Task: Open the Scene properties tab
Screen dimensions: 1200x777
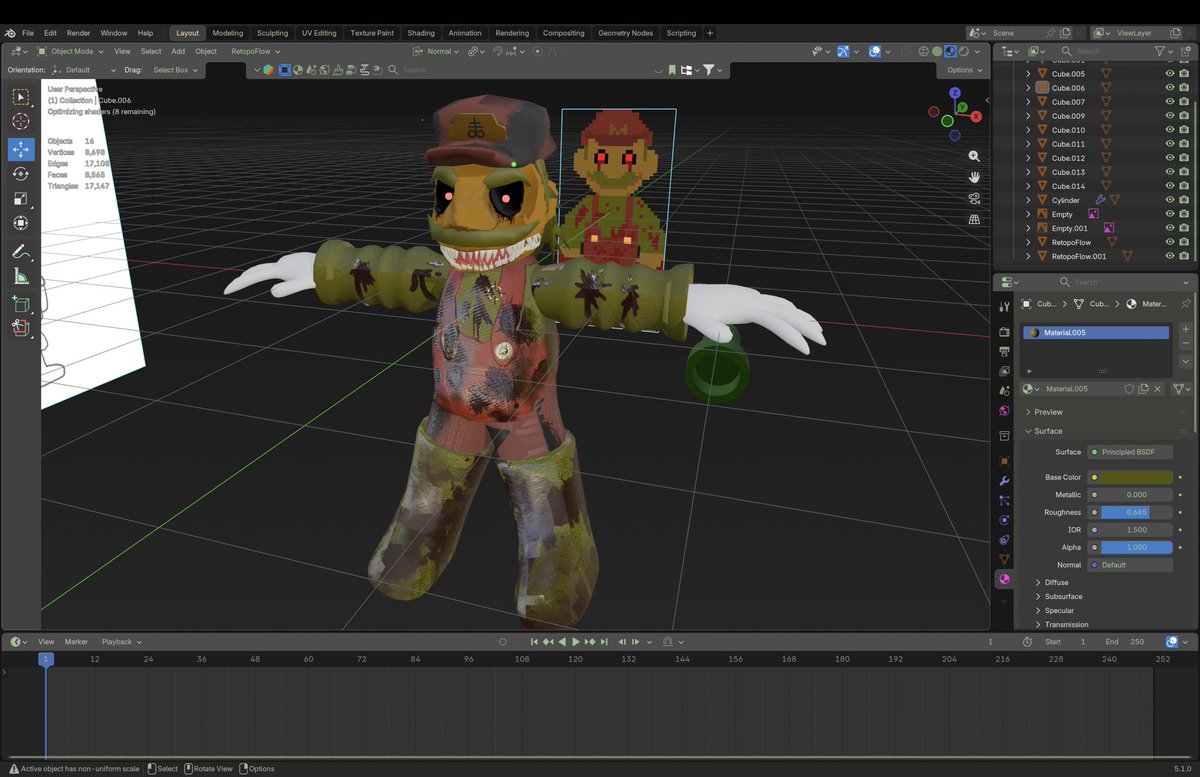Action: pyautogui.click(x=1004, y=391)
